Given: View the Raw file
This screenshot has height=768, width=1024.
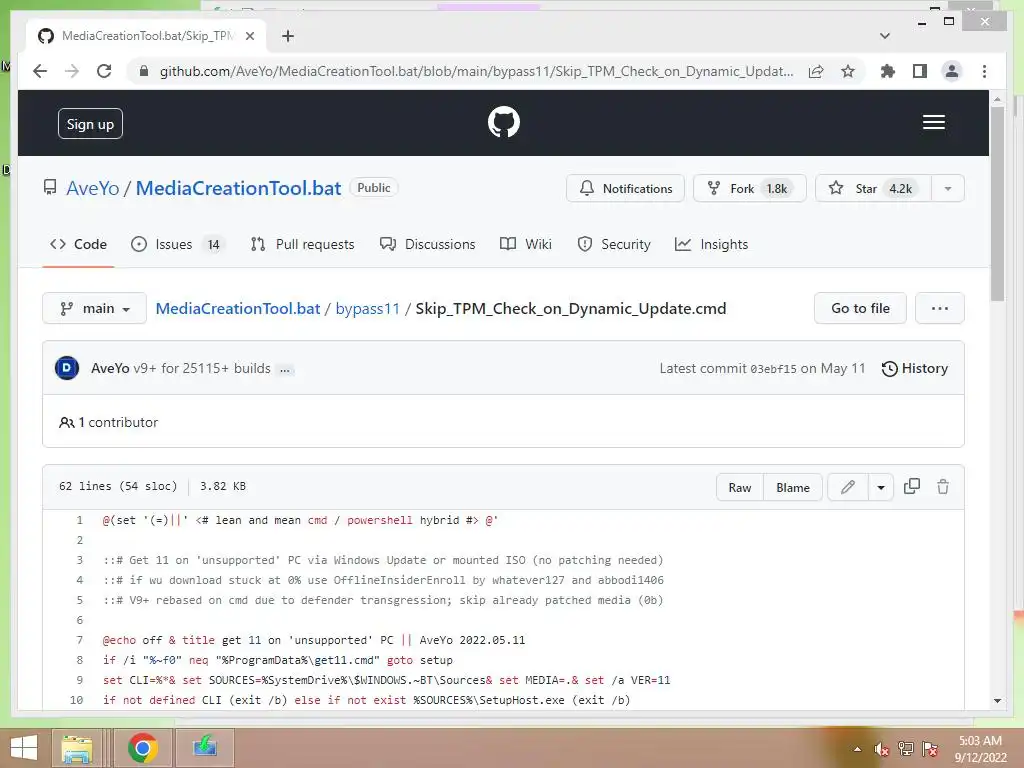Looking at the screenshot, I should click(x=739, y=487).
